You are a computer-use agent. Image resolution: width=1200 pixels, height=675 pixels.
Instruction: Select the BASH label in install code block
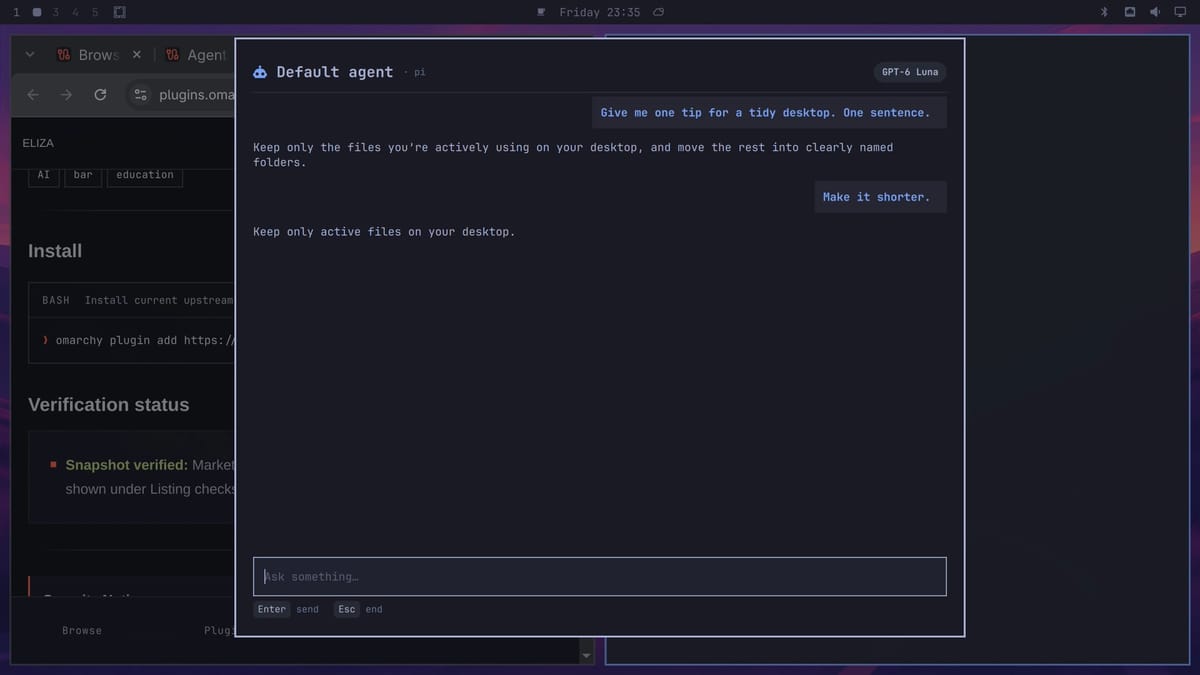pyautogui.click(x=56, y=300)
